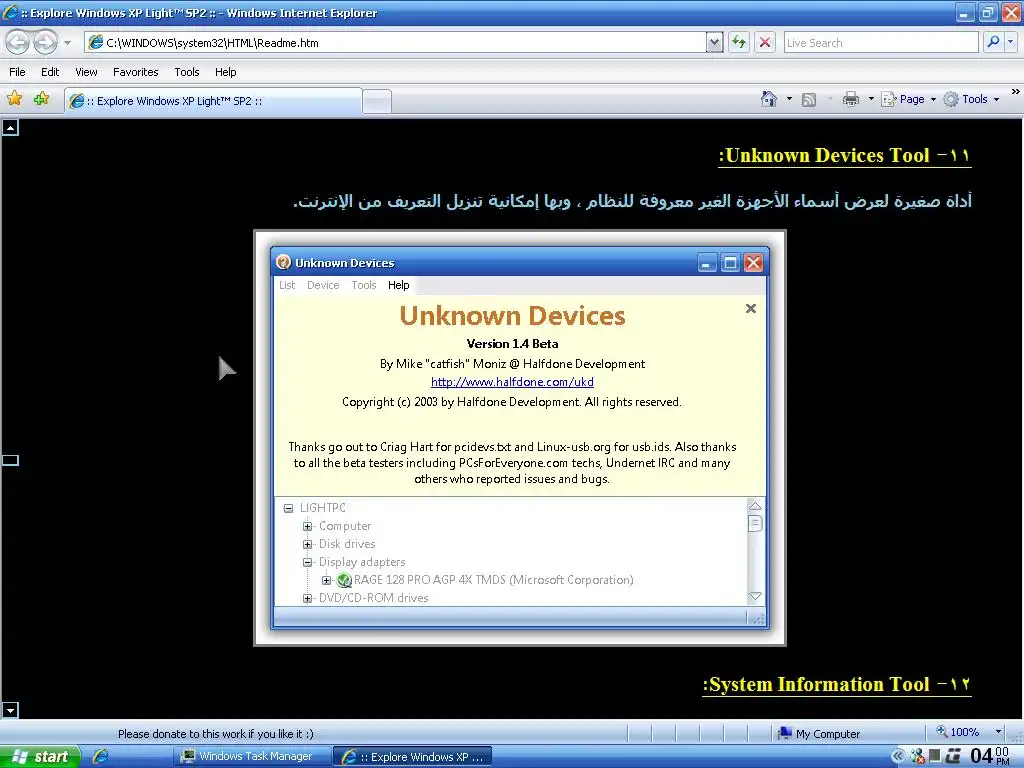Expand hidden toolbar items chevron

[1016, 92]
